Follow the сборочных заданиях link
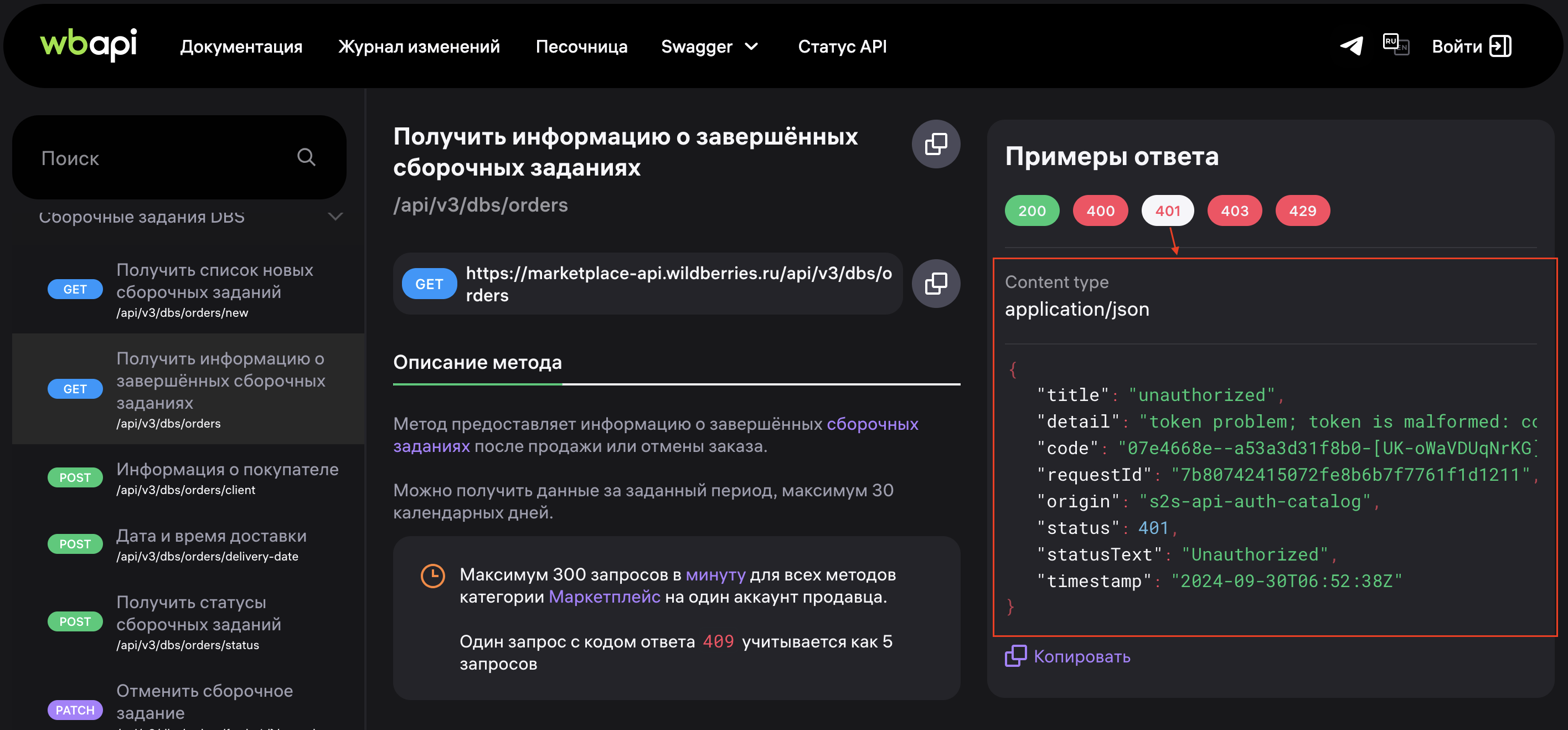1568x730 pixels. pyautogui.click(x=871, y=424)
